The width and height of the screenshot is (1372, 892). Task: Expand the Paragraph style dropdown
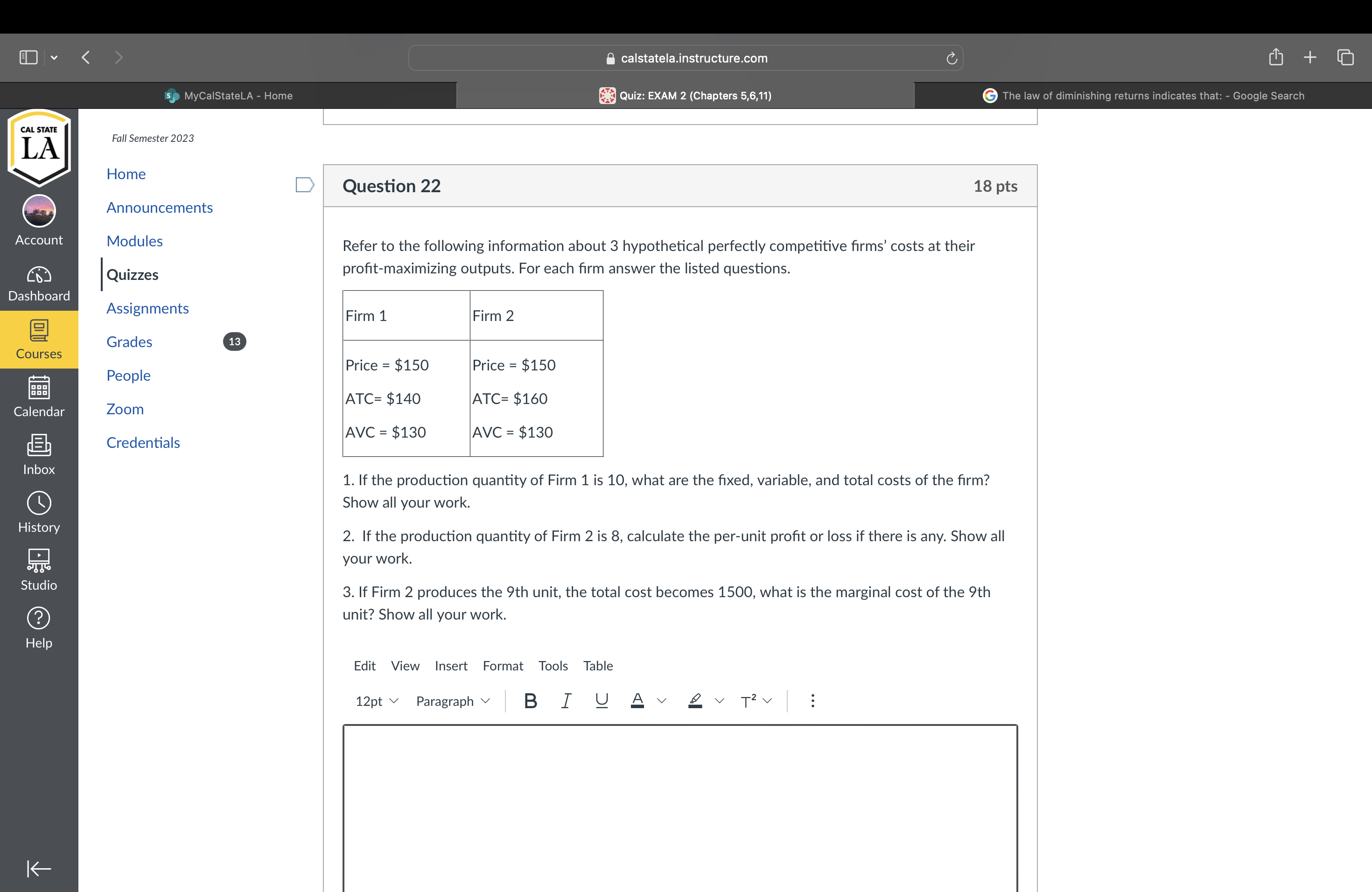tap(453, 701)
